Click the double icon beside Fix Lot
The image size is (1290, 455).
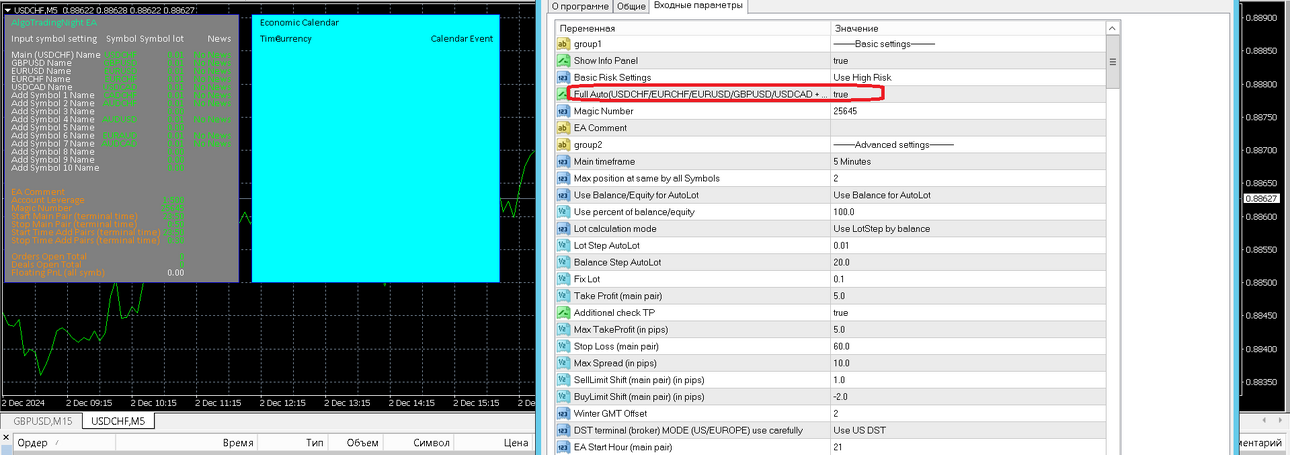coord(563,279)
